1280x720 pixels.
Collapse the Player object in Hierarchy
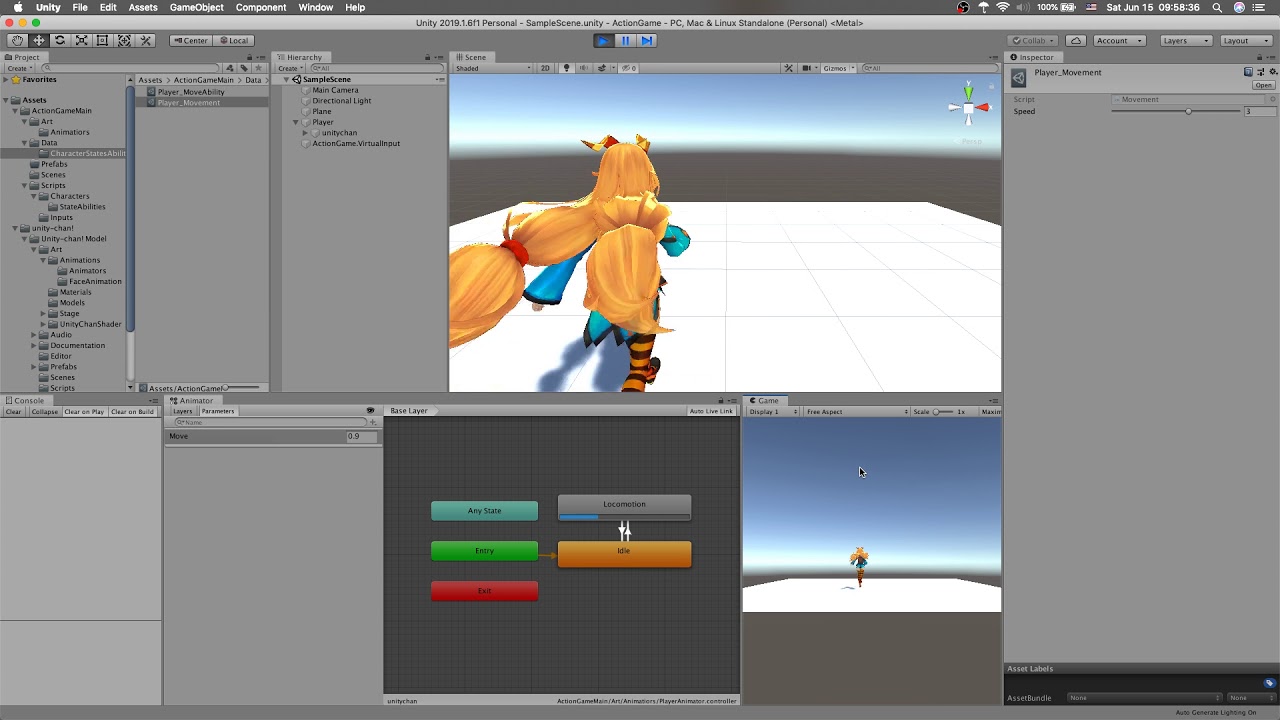296,122
